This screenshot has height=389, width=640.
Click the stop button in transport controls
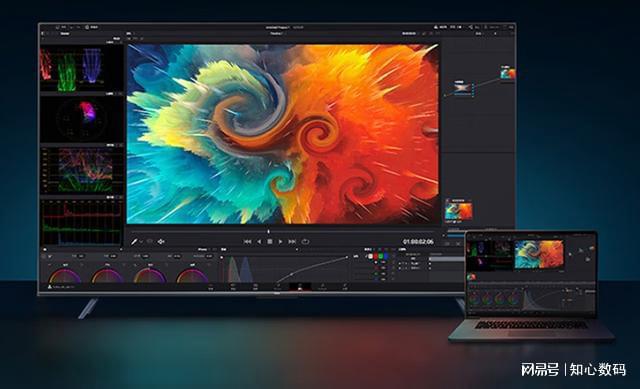(x=270, y=242)
